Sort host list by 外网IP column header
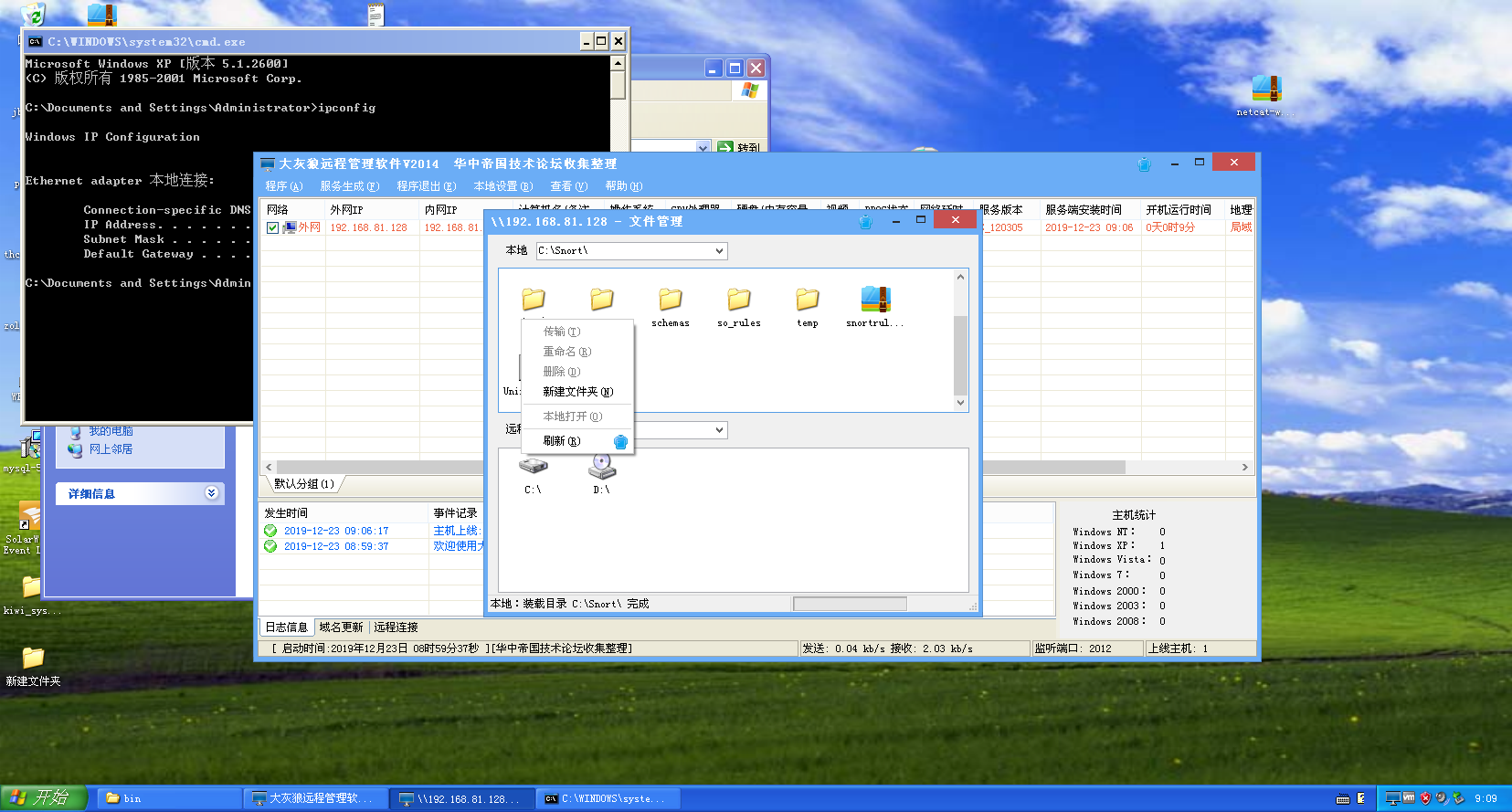 pos(372,210)
